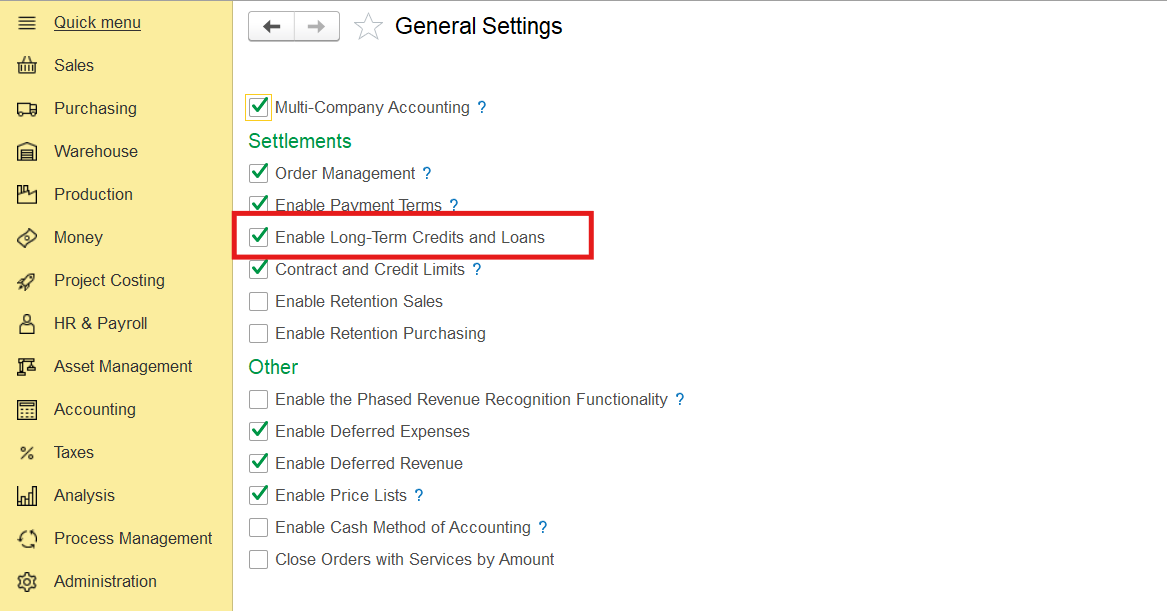
Task: Enable Retention Sales checkbox
Action: click(x=259, y=301)
